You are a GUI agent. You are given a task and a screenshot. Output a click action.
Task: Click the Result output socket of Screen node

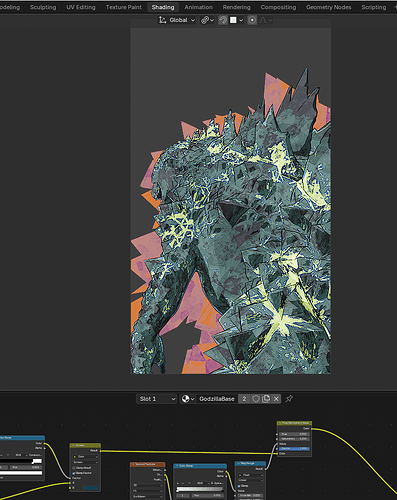point(100,451)
